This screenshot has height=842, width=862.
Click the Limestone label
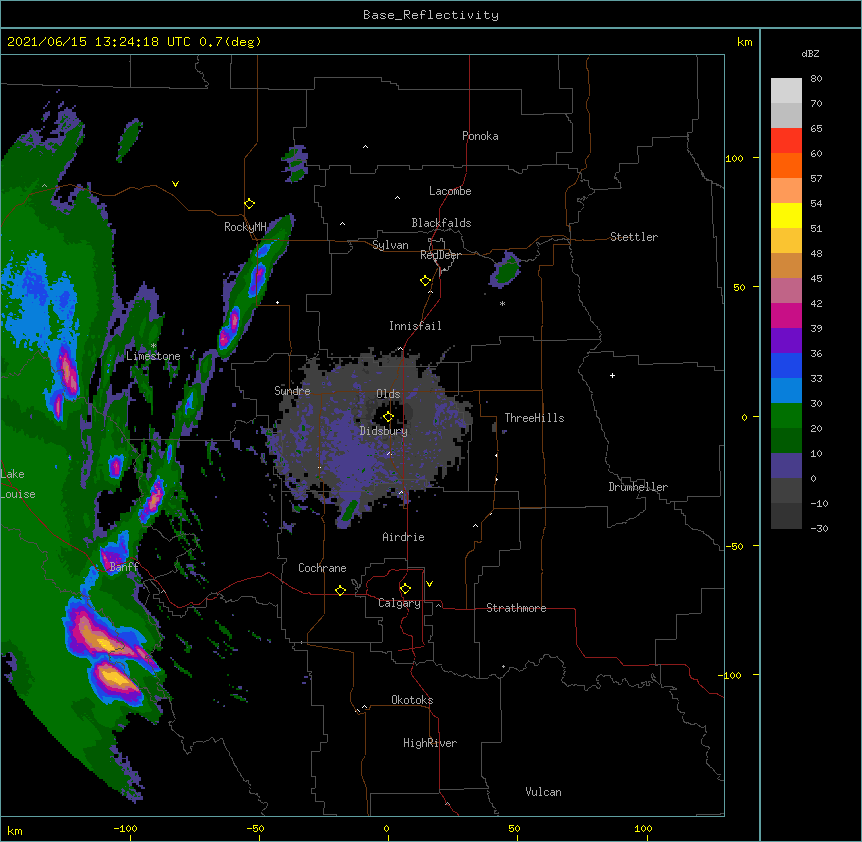[x=153, y=356]
